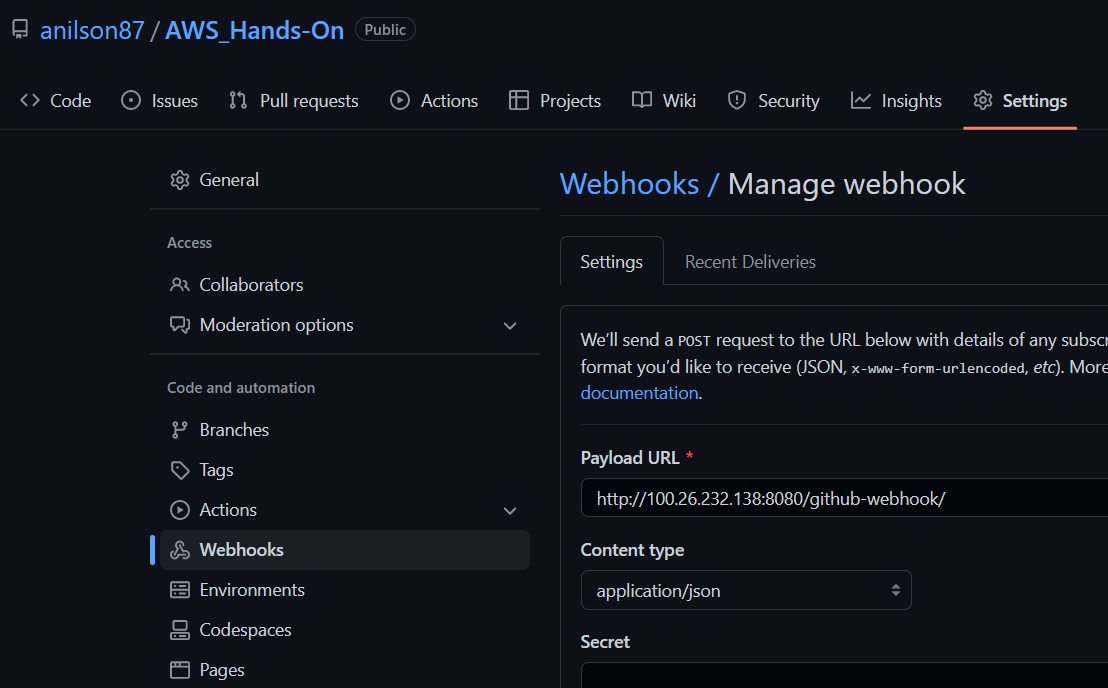Click the Security shield icon
Viewport: 1108px width, 688px height.
[737, 100]
